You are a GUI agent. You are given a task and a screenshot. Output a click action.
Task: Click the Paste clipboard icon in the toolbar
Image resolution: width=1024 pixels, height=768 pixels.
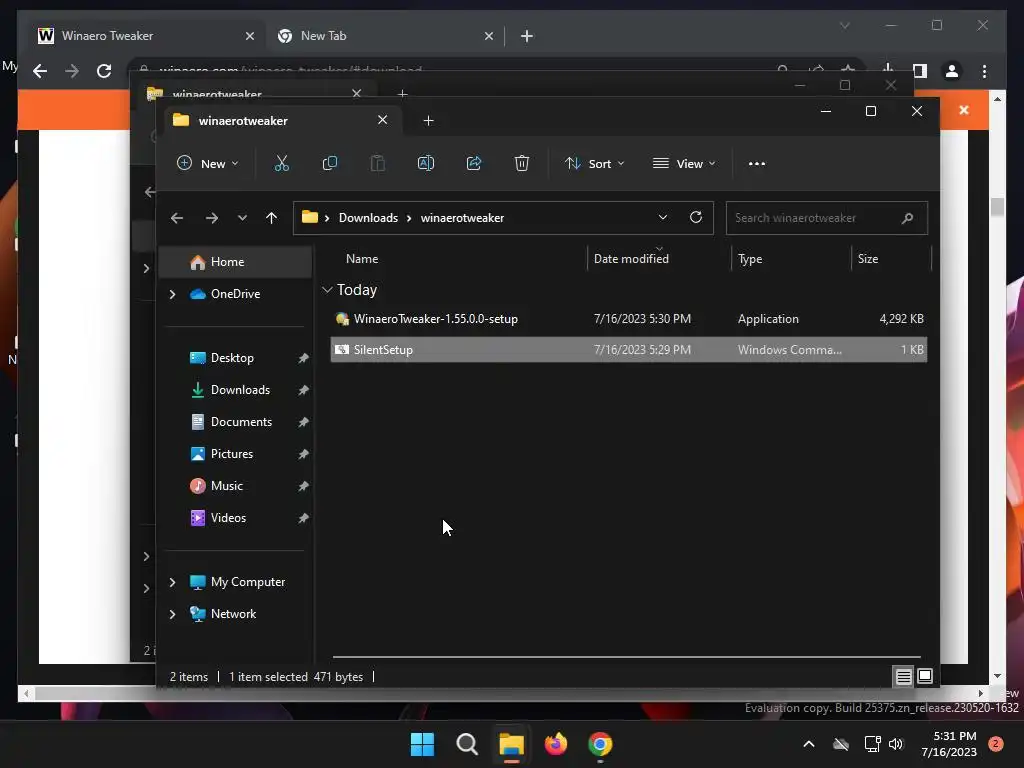[377, 163]
